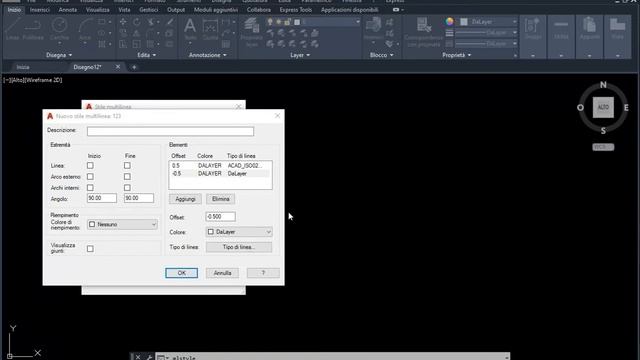Screen dimensions: 640x360
Task: Open Proprietà layer manager icon
Action: 252,31
